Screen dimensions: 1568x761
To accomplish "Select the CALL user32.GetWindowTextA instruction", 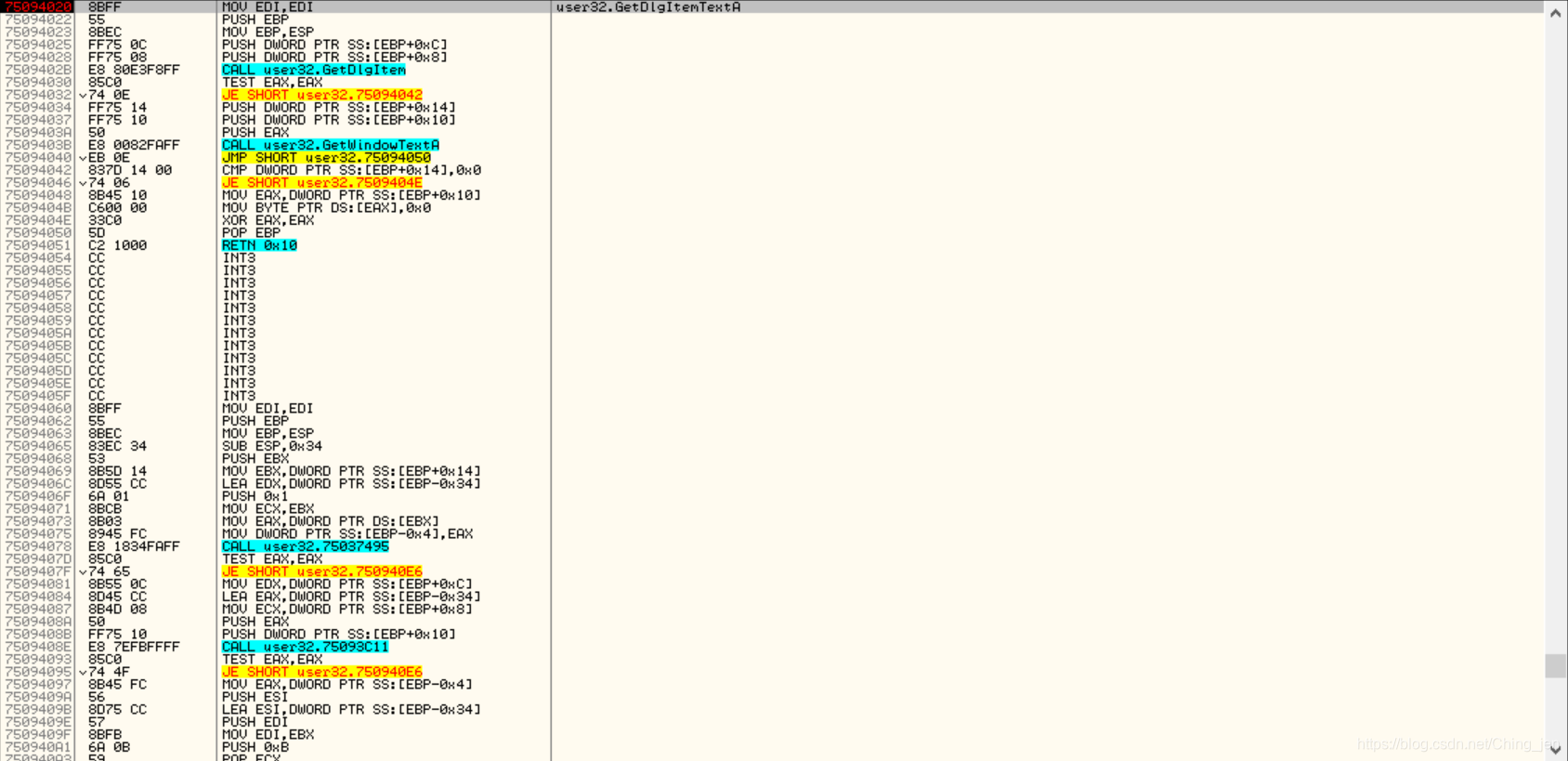I will 331,145.
